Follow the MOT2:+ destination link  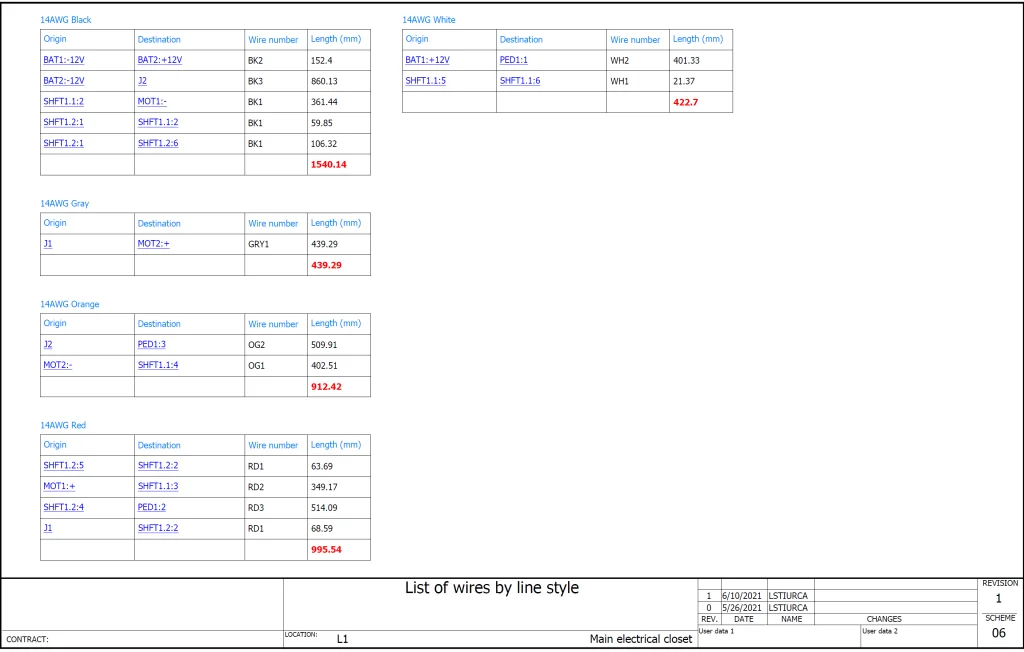(153, 244)
